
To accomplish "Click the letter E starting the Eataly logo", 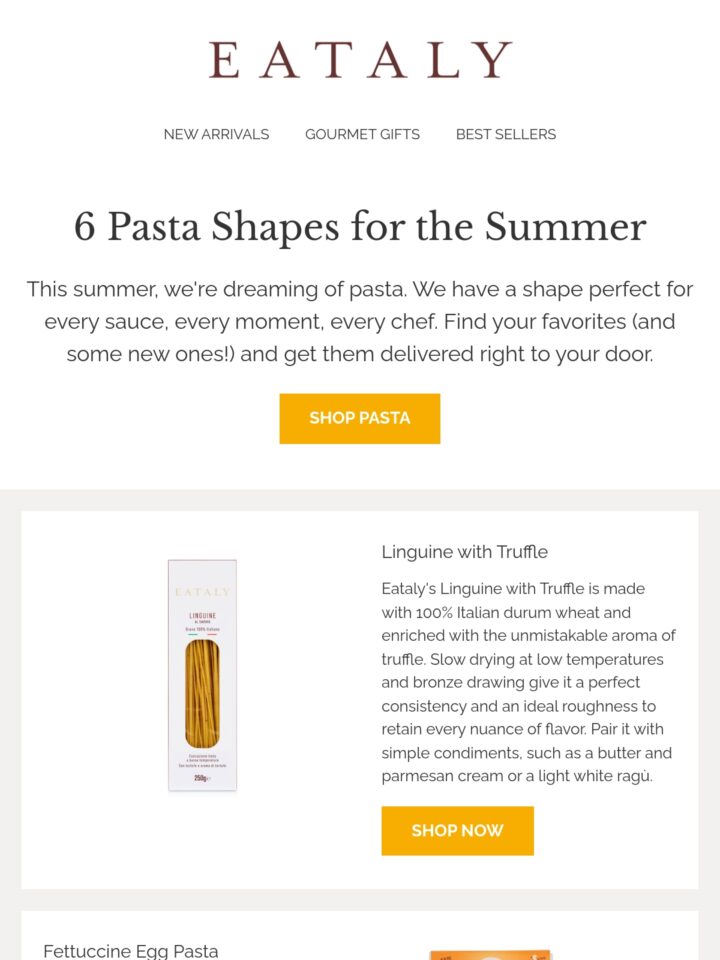I will [224, 60].
